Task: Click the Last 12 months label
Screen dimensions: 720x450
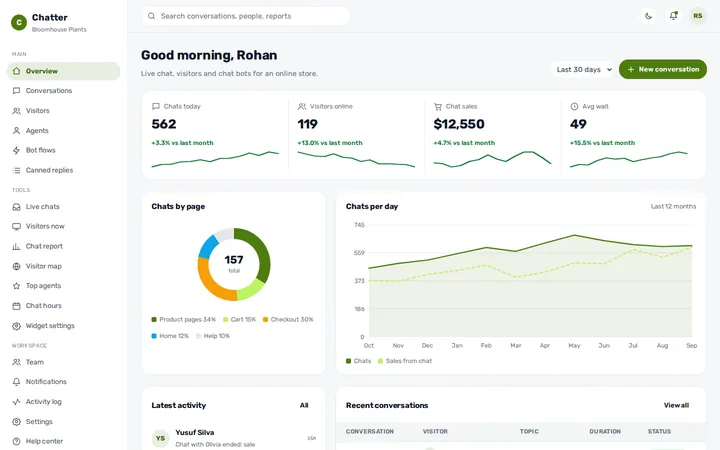Action: (673, 207)
